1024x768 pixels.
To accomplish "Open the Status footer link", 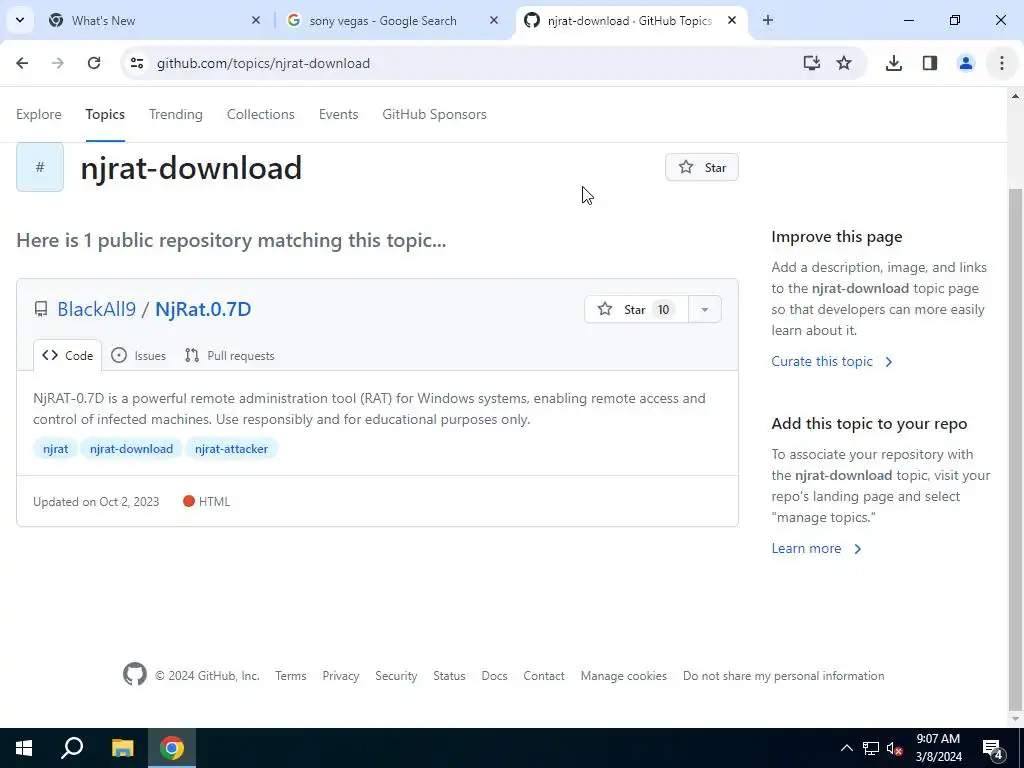I will tap(449, 676).
